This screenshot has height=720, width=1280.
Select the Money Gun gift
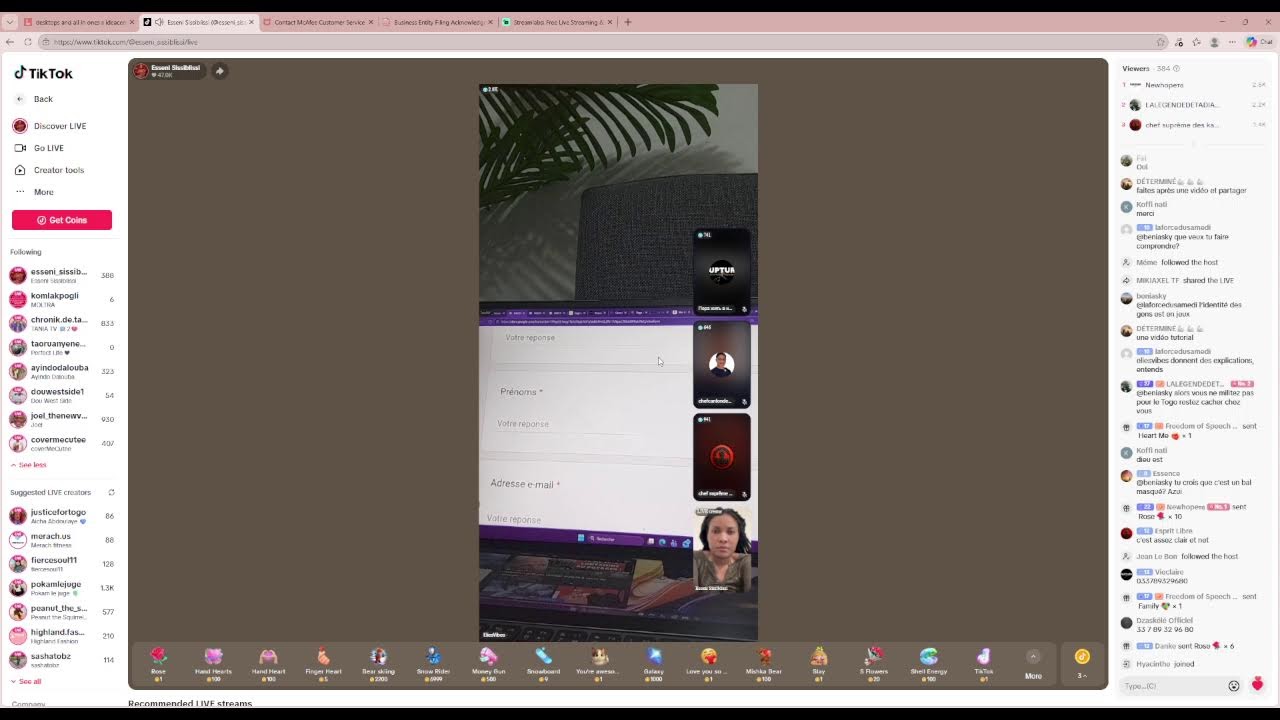pyautogui.click(x=488, y=658)
